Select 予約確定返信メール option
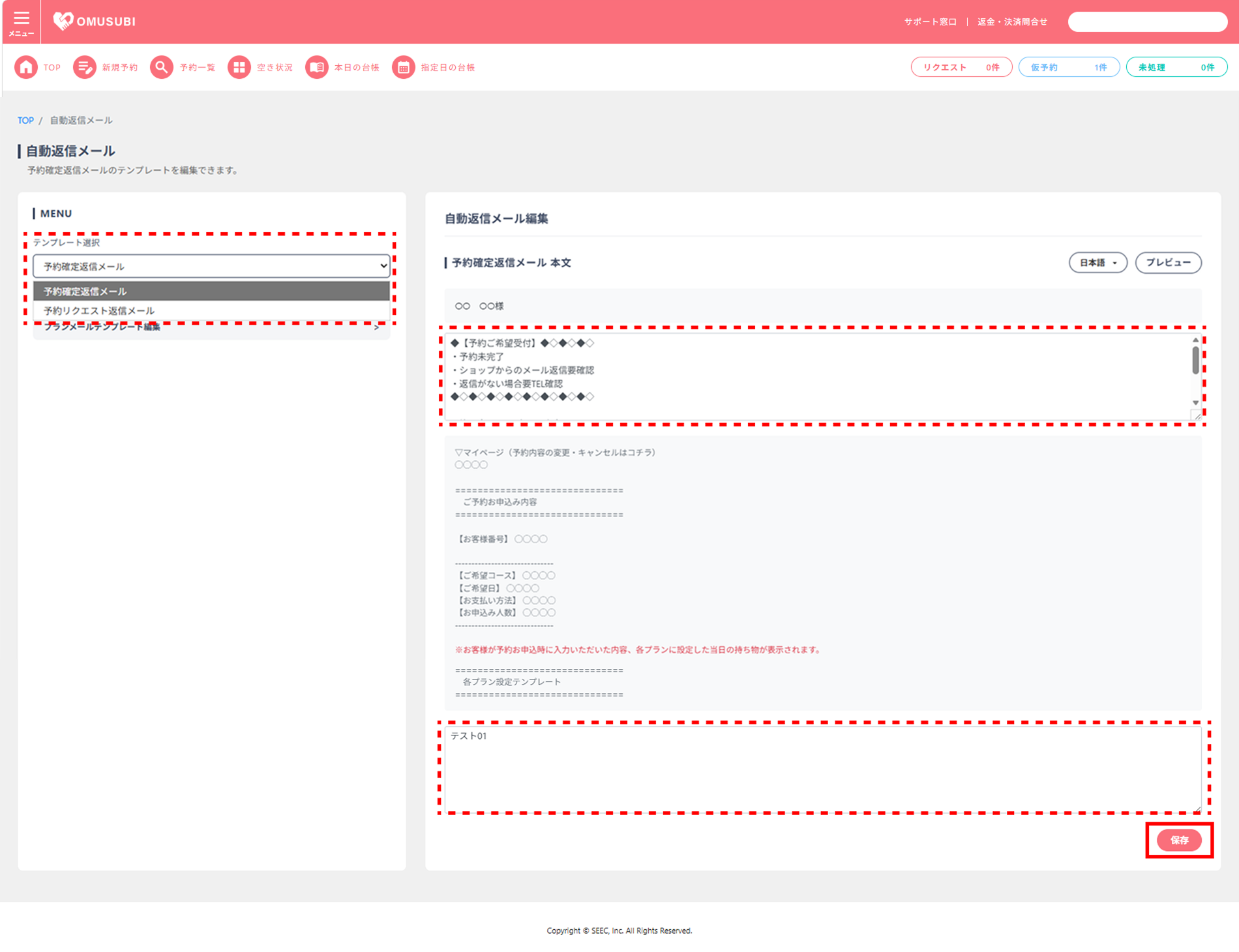 click(x=211, y=291)
